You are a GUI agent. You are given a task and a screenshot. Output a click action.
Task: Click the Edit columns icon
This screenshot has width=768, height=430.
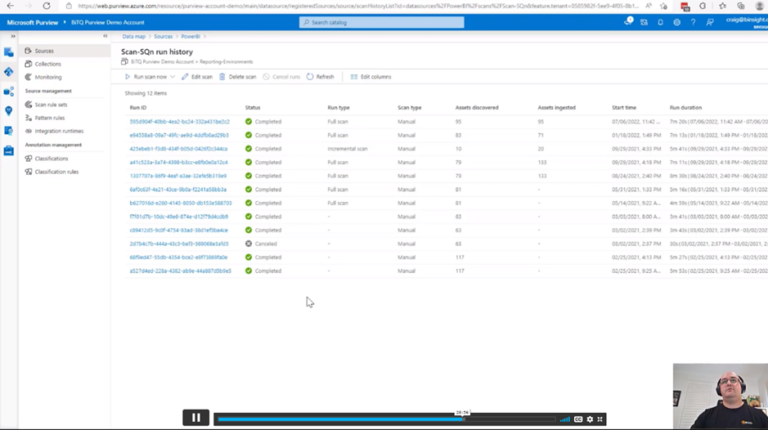[x=354, y=76]
